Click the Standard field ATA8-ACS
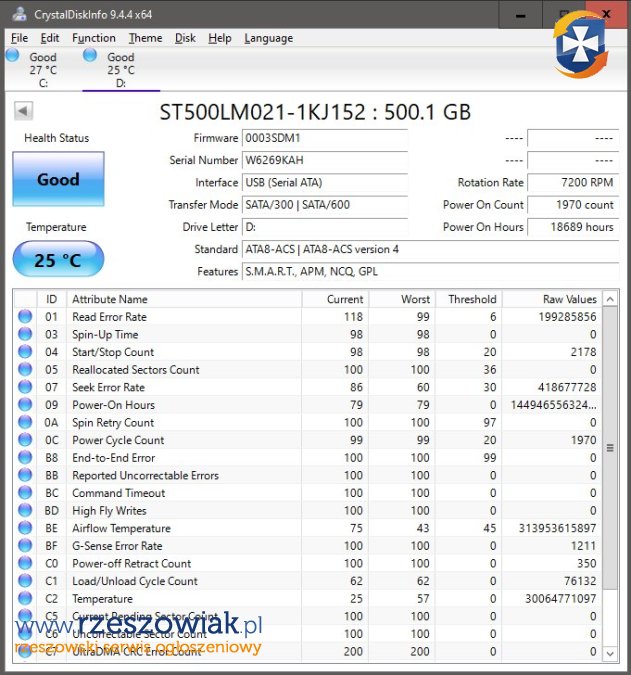Image resolution: width=631 pixels, height=675 pixels. pos(430,250)
